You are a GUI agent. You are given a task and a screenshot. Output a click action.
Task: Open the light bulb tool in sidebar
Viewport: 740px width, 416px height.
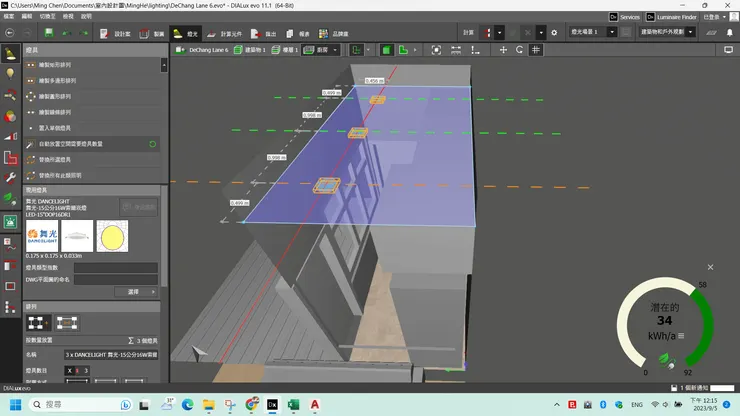point(10,72)
